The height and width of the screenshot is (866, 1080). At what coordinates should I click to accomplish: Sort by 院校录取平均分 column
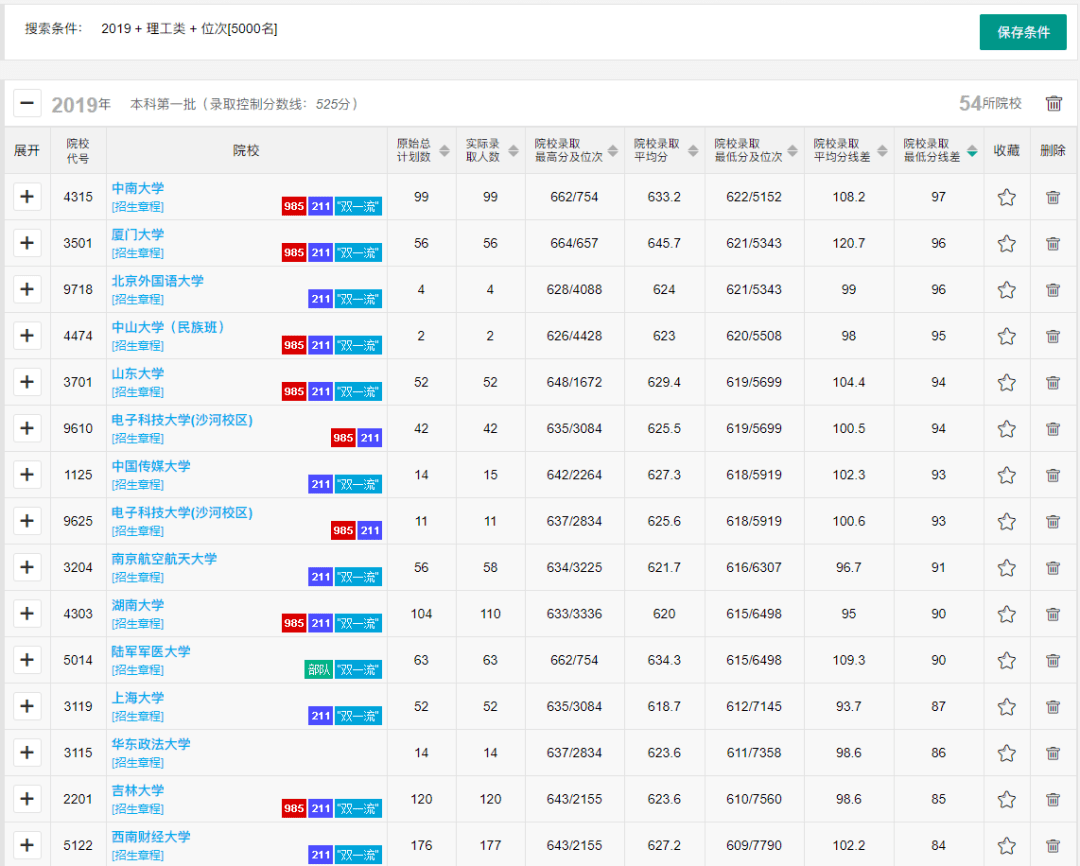click(x=693, y=150)
